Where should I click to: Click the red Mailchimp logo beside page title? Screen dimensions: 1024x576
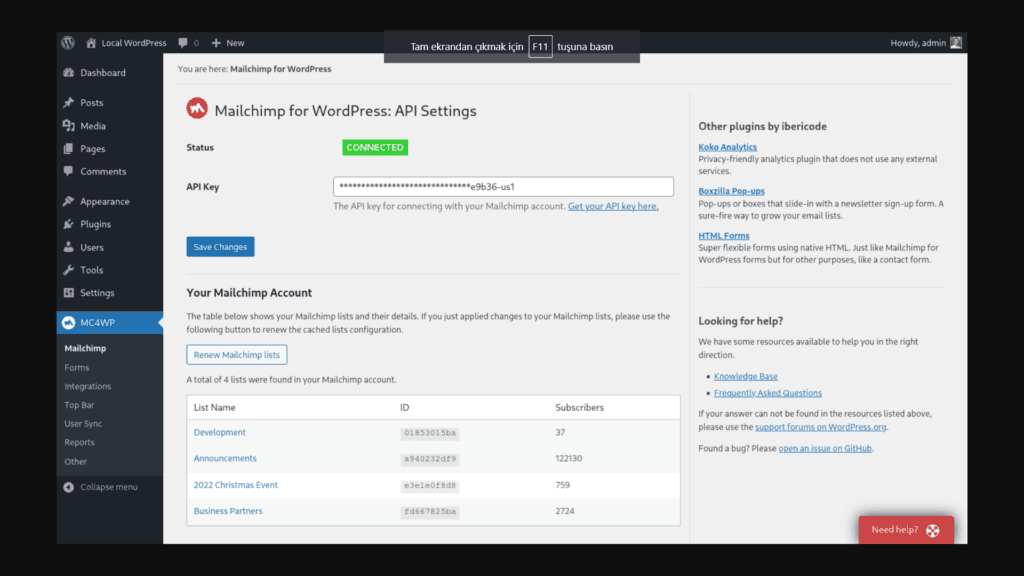(197, 108)
